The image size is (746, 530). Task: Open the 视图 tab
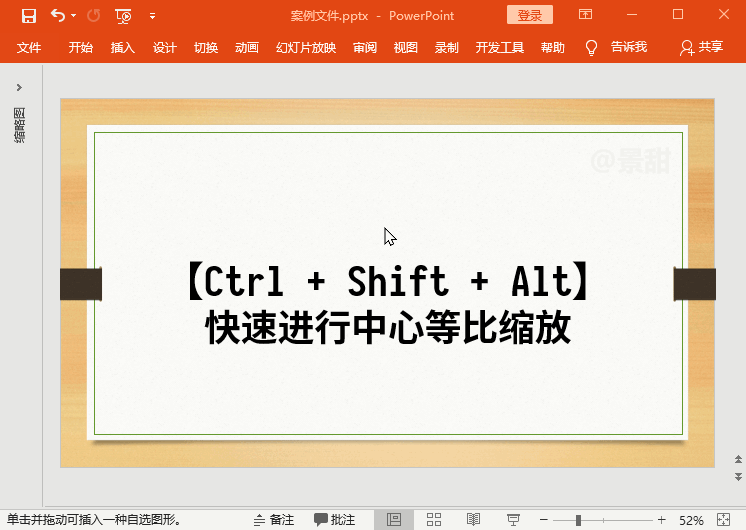click(x=406, y=48)
